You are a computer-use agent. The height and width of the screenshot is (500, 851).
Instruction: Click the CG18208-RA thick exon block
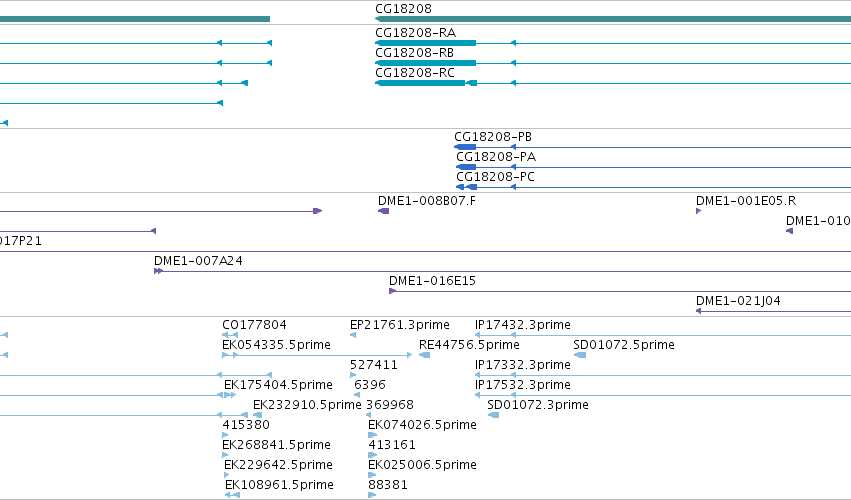coord(426,43)
